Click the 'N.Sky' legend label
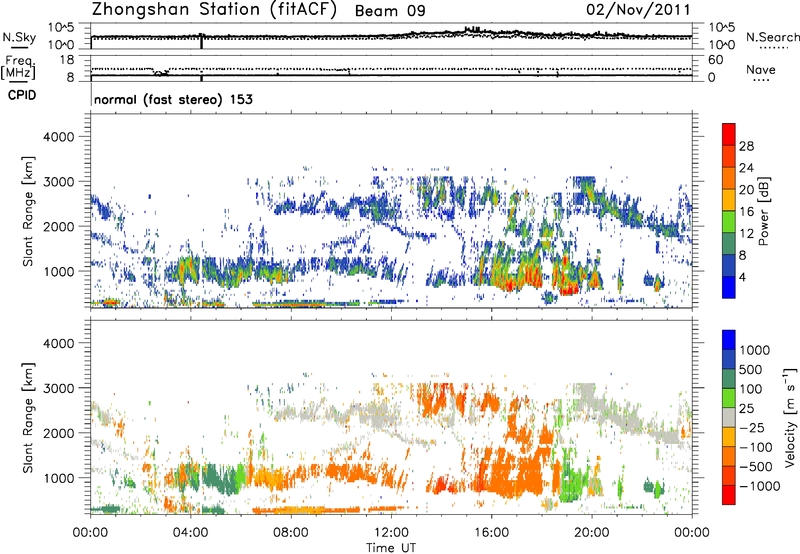 (x=19, y=37)
